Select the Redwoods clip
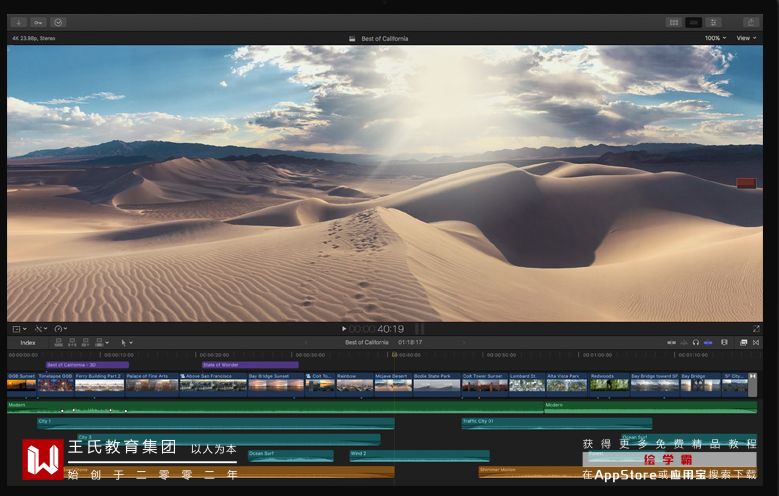 609,383
